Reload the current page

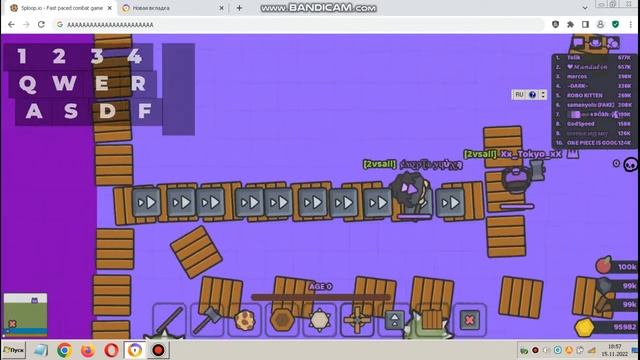[41, 24]
